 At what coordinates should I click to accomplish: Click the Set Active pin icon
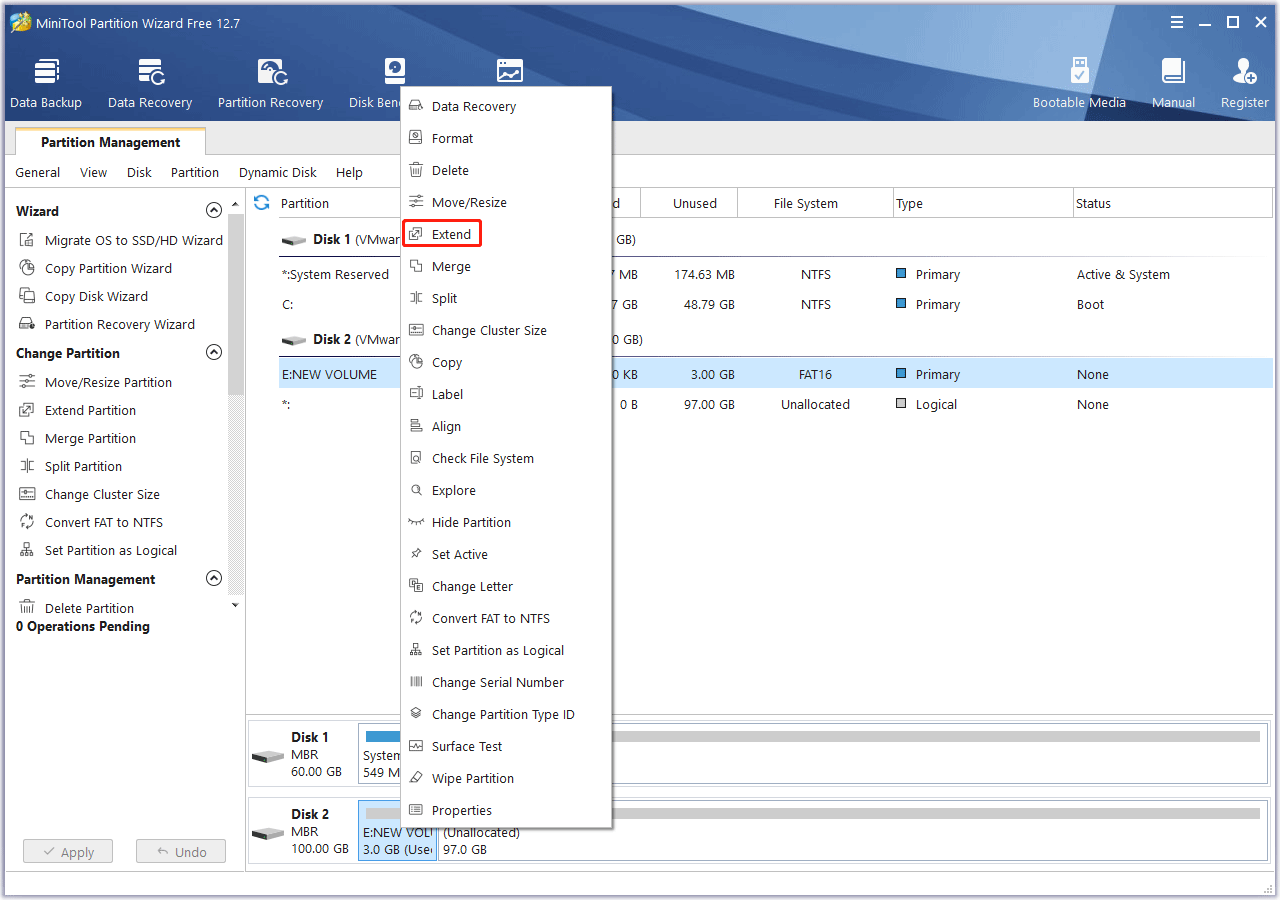[x=416, y=554]
